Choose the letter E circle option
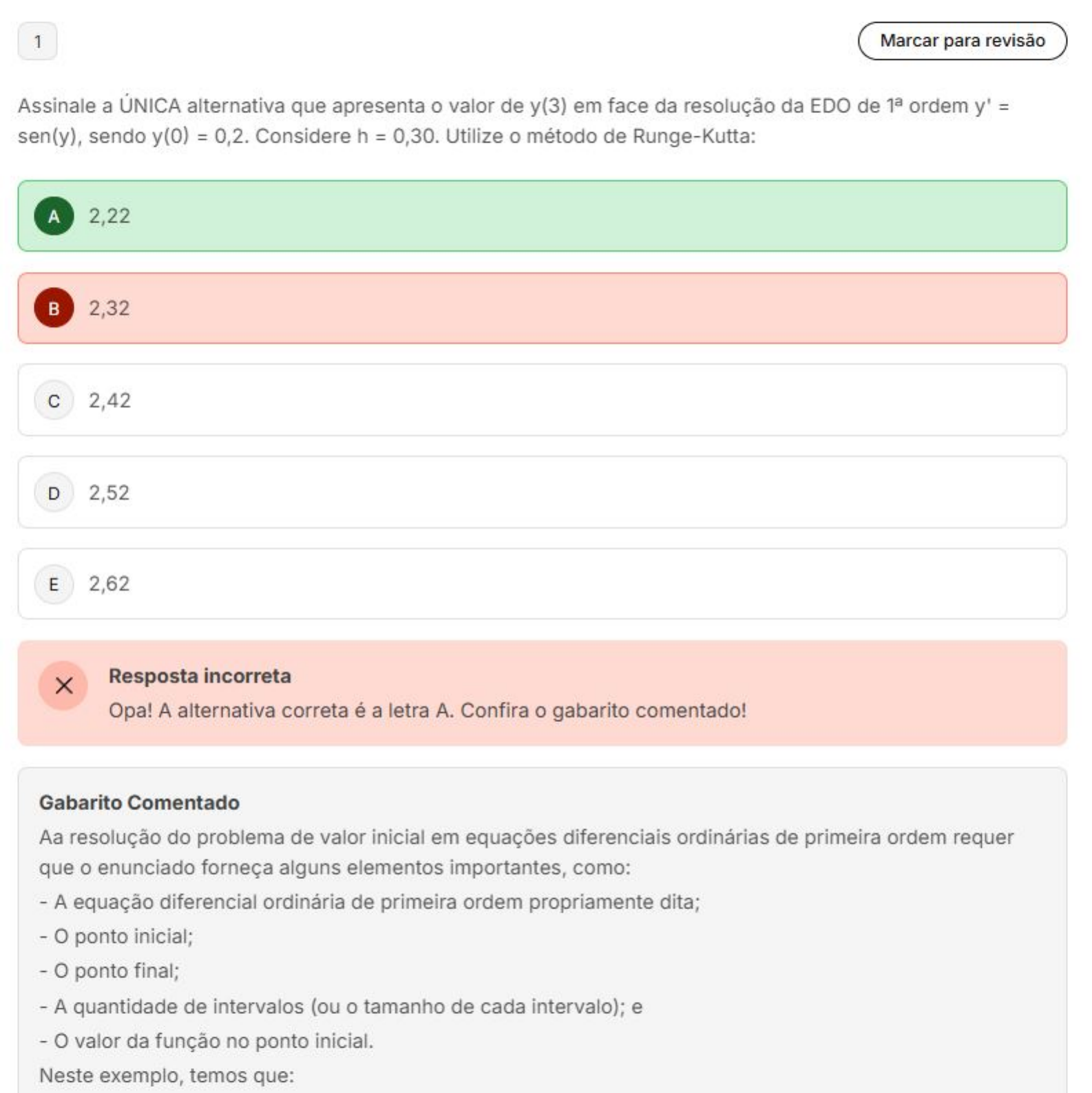This screenshot has width=1092, height=1093. pyautogui.click(x=54, y=584)
